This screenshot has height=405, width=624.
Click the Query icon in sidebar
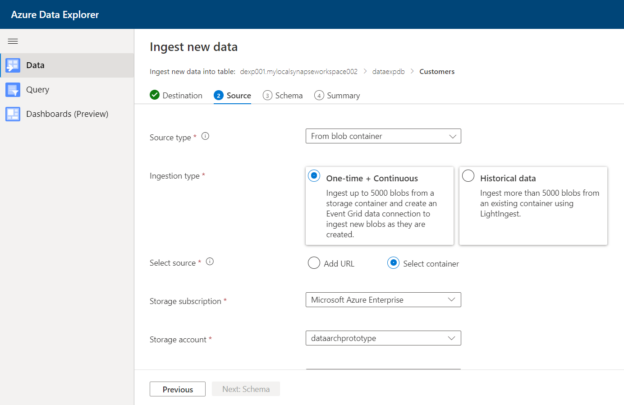coord(13,90)
